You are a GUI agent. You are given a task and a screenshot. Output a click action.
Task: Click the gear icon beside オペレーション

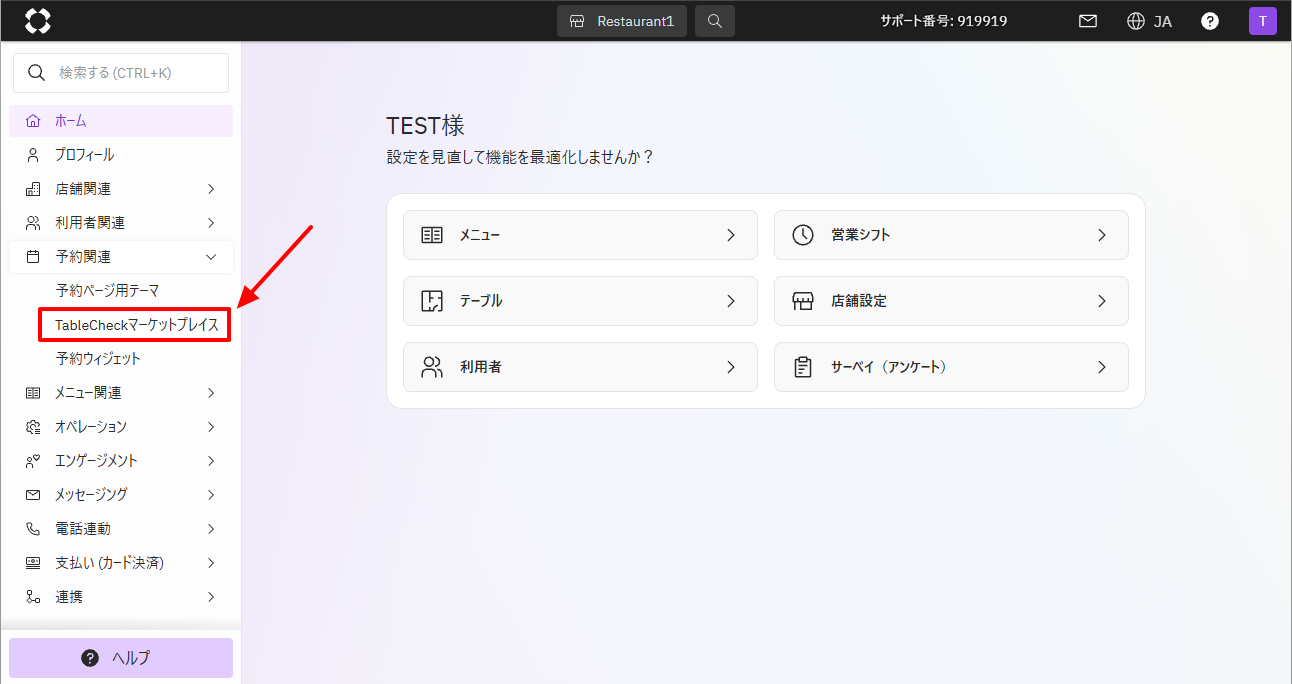click(x=33, y=427)
